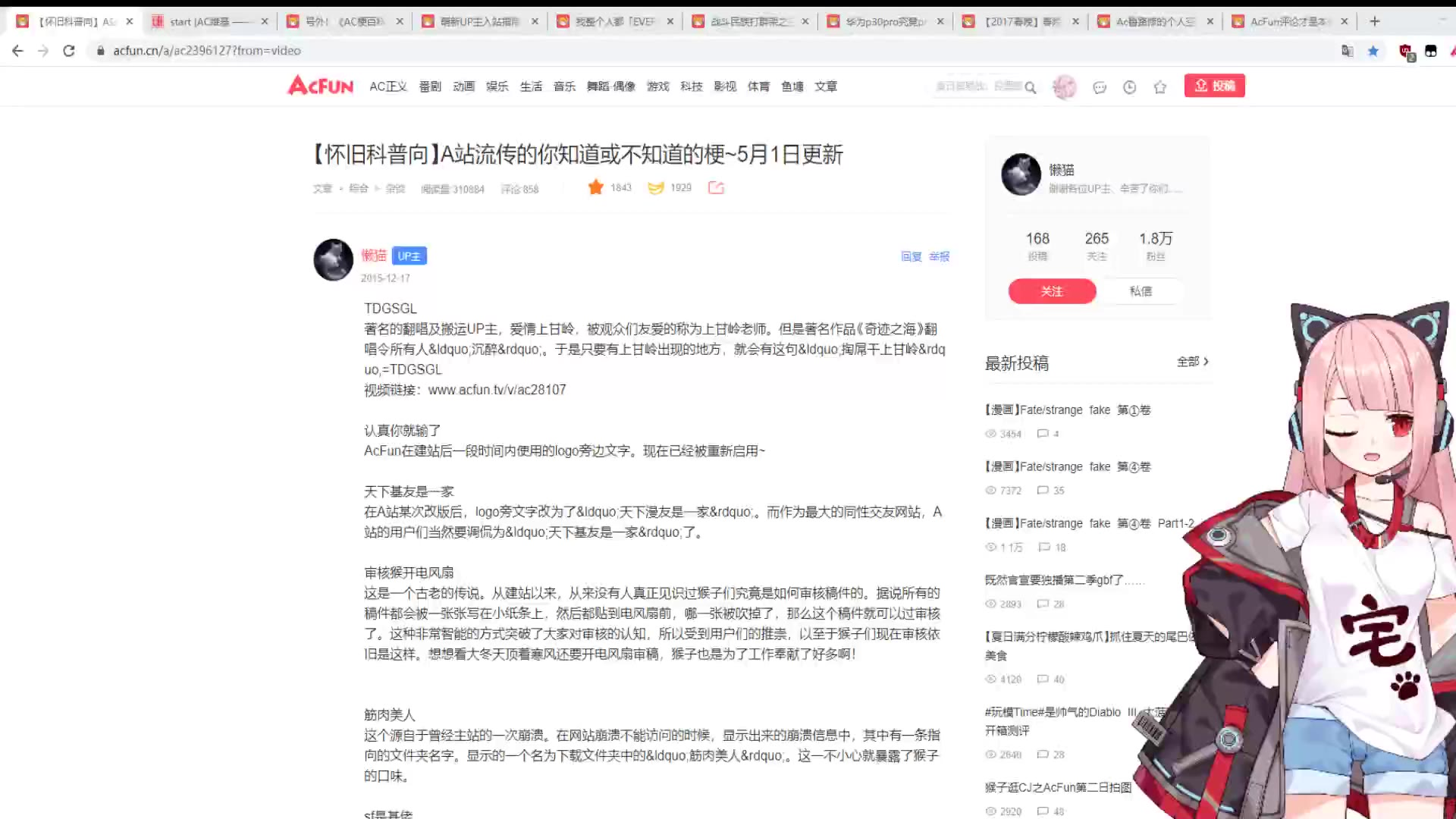Reload the page with refresh icon
This screenshot has width=1456, height=819.
click(69, 51)
